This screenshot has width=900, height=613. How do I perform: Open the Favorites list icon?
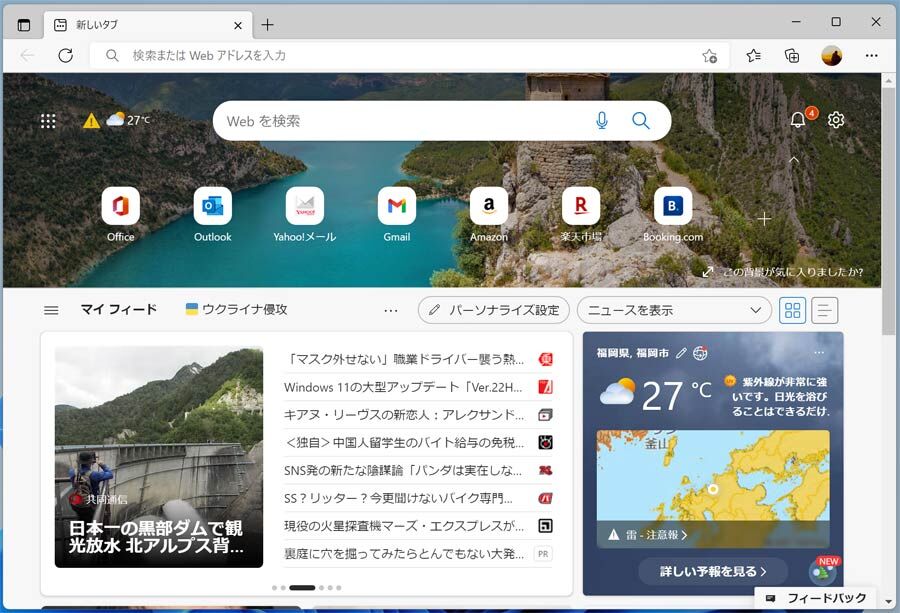[754, 56]
